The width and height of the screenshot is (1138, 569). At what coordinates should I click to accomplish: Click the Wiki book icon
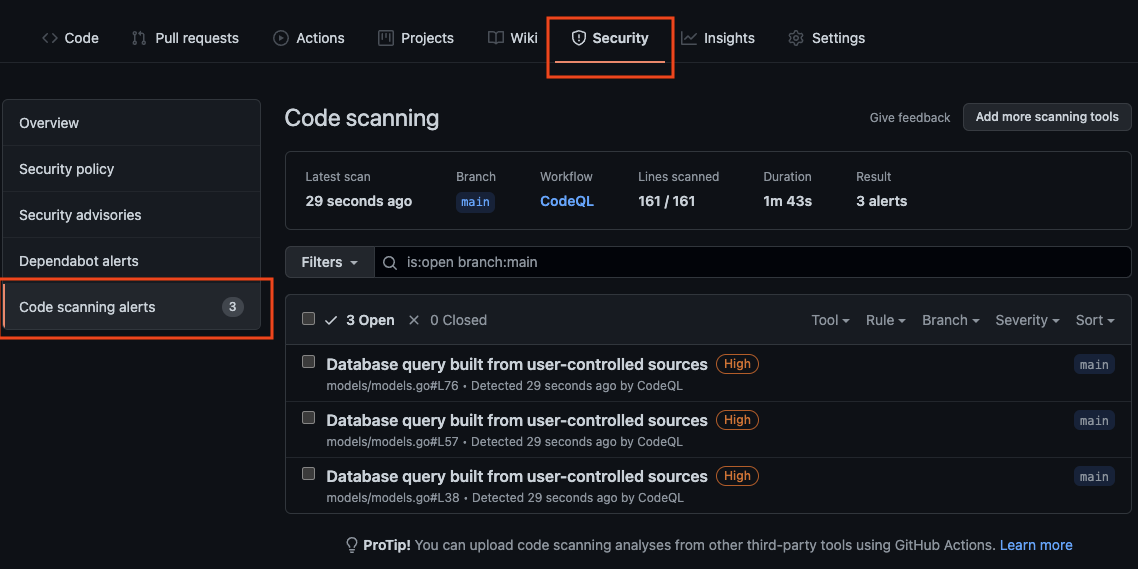[496, 38]
